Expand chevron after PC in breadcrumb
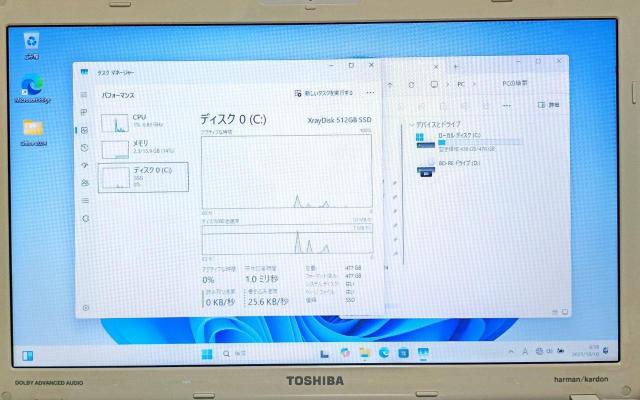 point(474,84)
